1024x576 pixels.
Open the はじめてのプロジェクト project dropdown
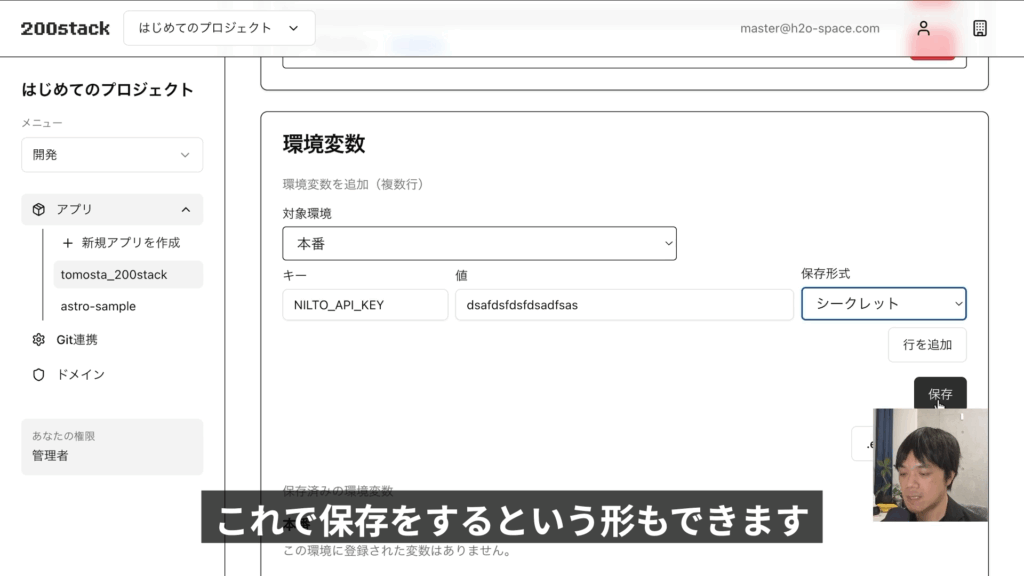(x=219, y=28)
